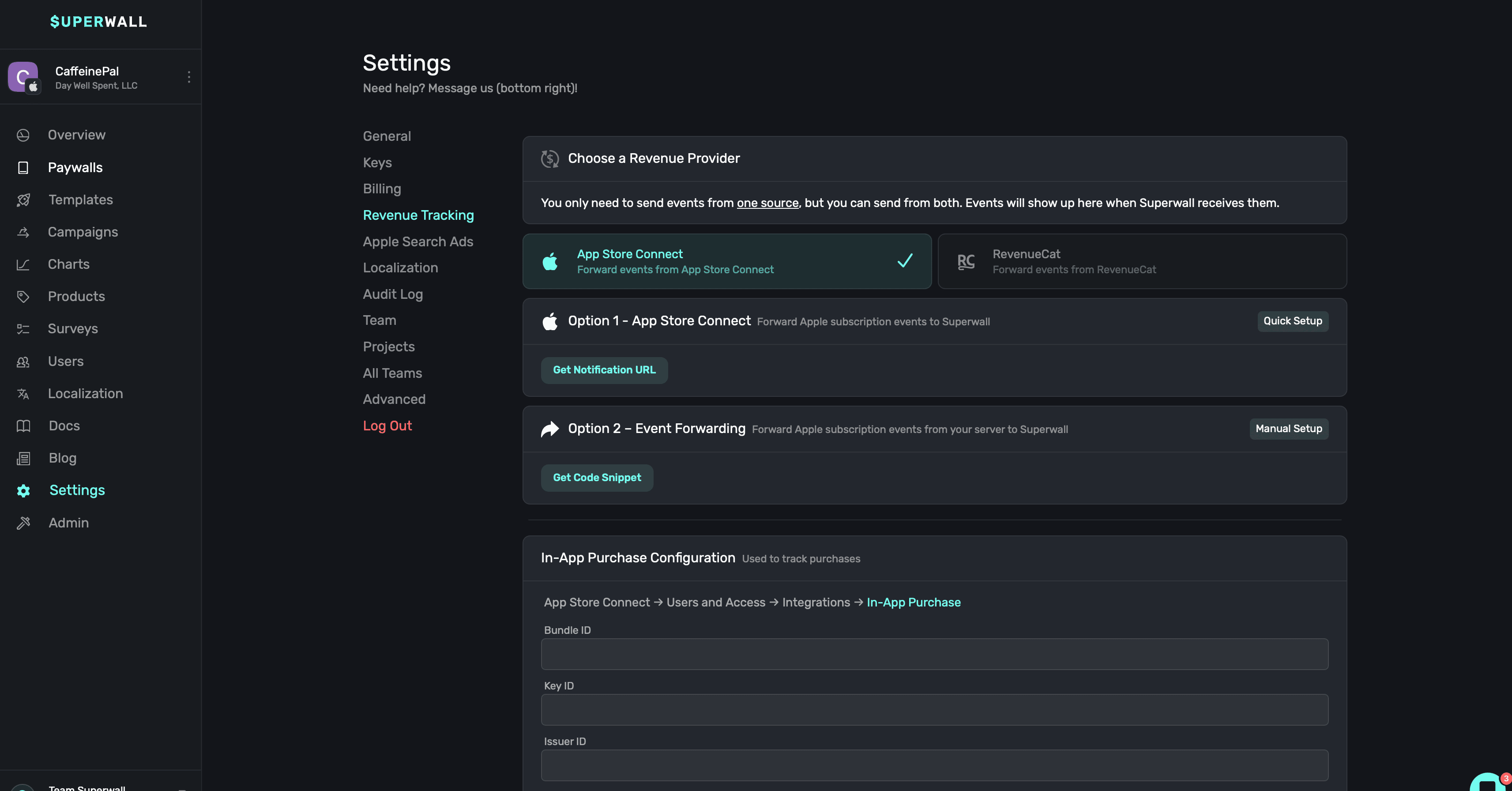1512x791 pixels.
Task: Click the Get Notification URL button
Action: [x=604, y=370]
